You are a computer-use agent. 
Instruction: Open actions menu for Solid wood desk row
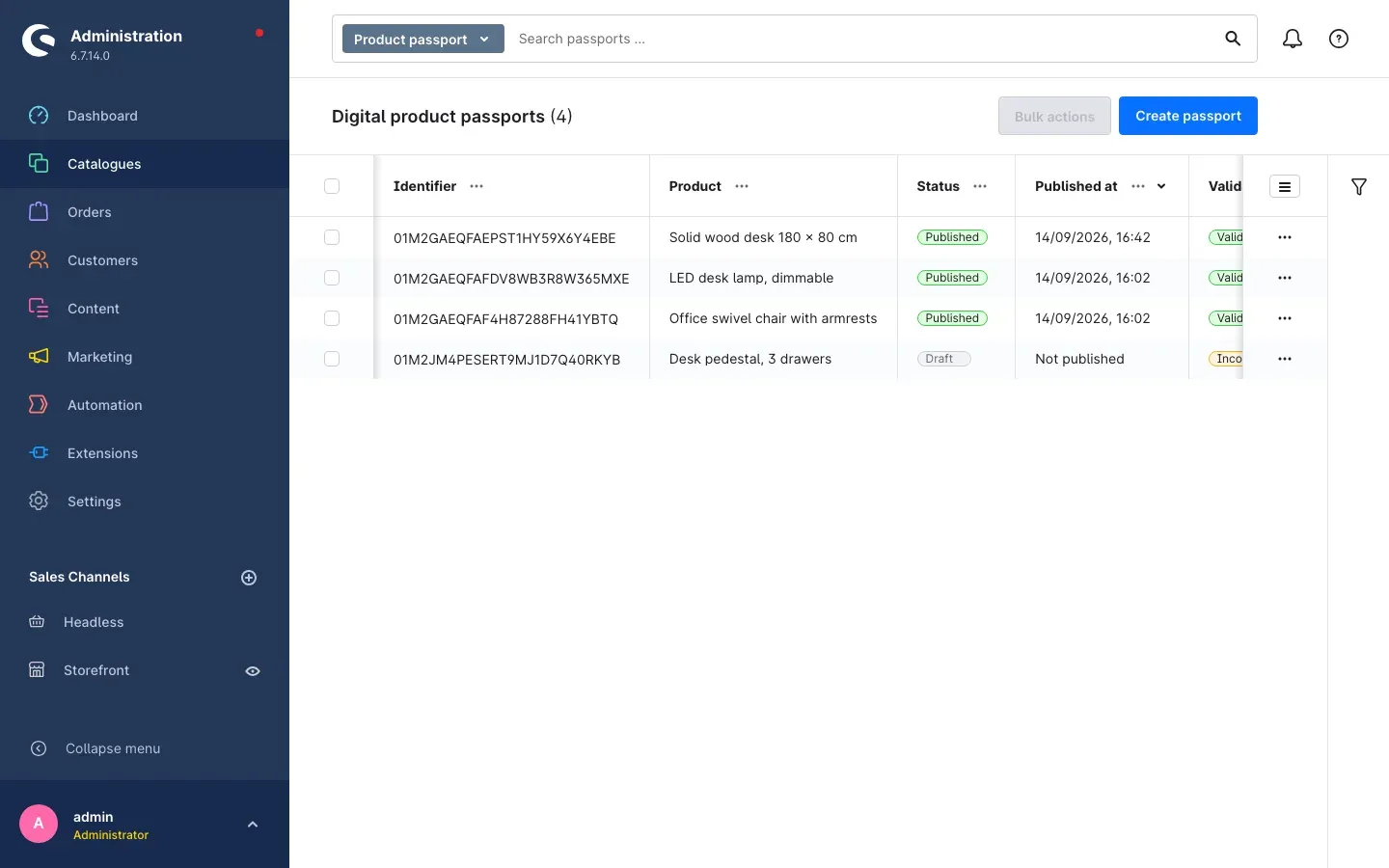click(1285, 237)
